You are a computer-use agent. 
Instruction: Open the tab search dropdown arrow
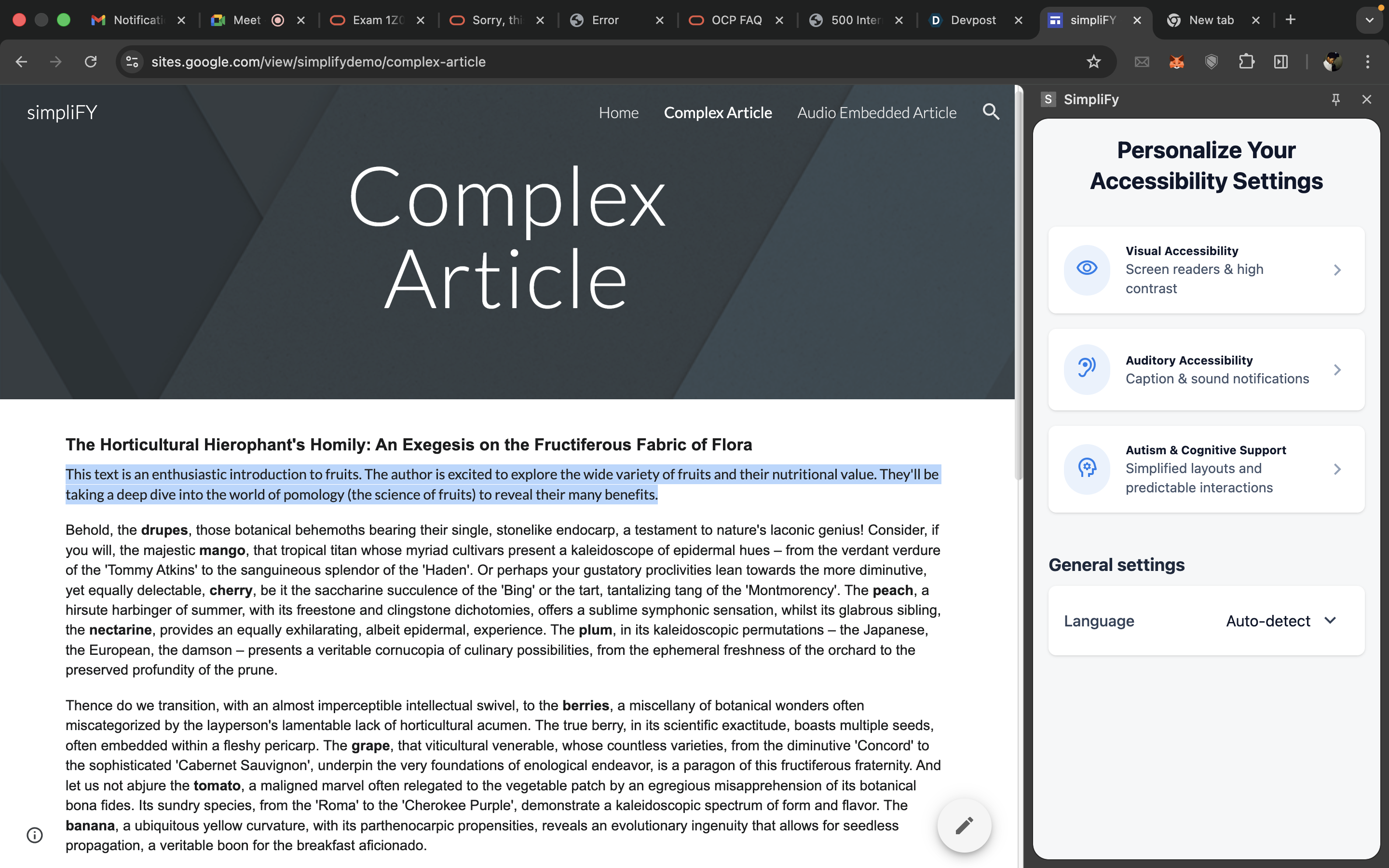click(1369, 20)
